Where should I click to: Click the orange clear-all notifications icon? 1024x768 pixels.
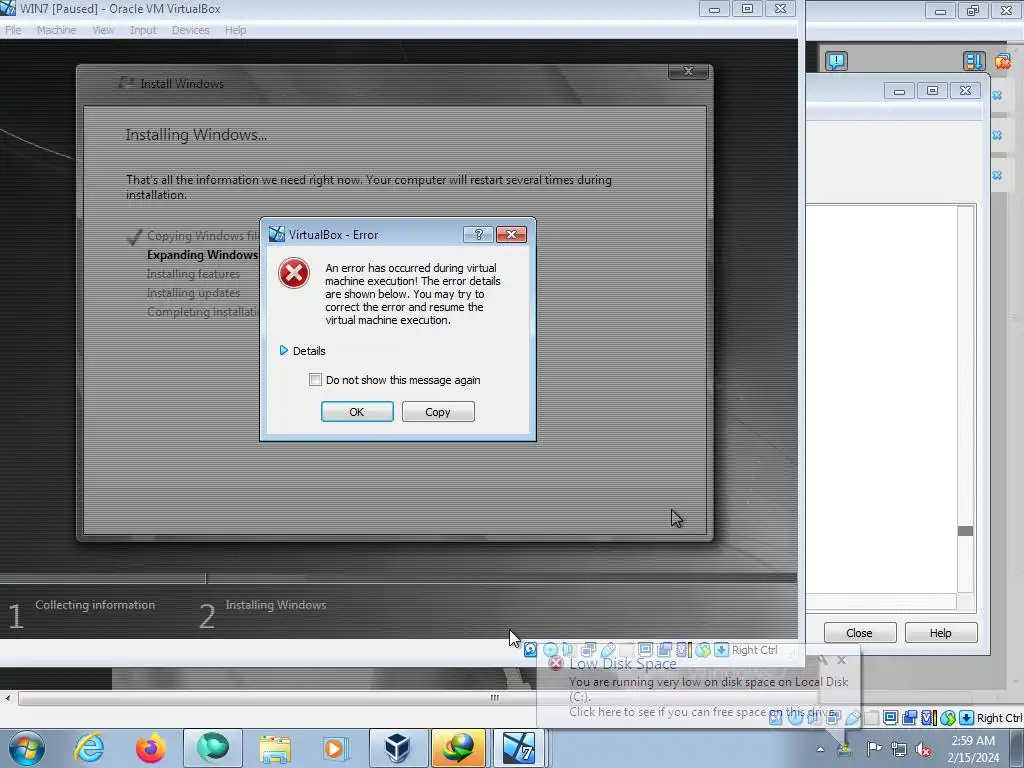pyautogui.click(x=1003, y=61)
